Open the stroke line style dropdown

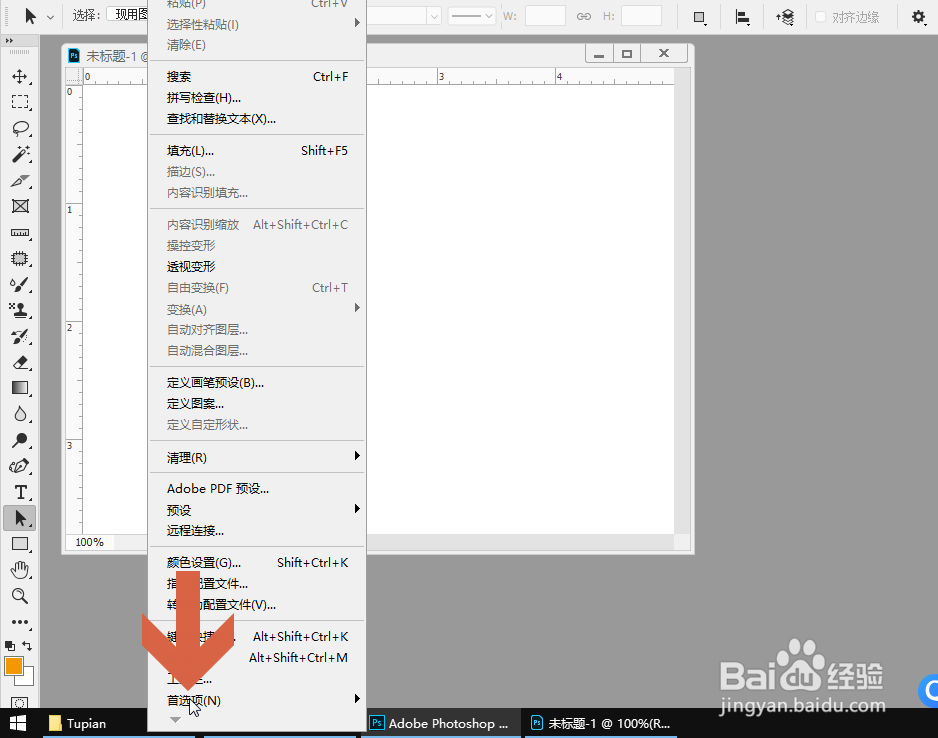click(x=472, y=16)
